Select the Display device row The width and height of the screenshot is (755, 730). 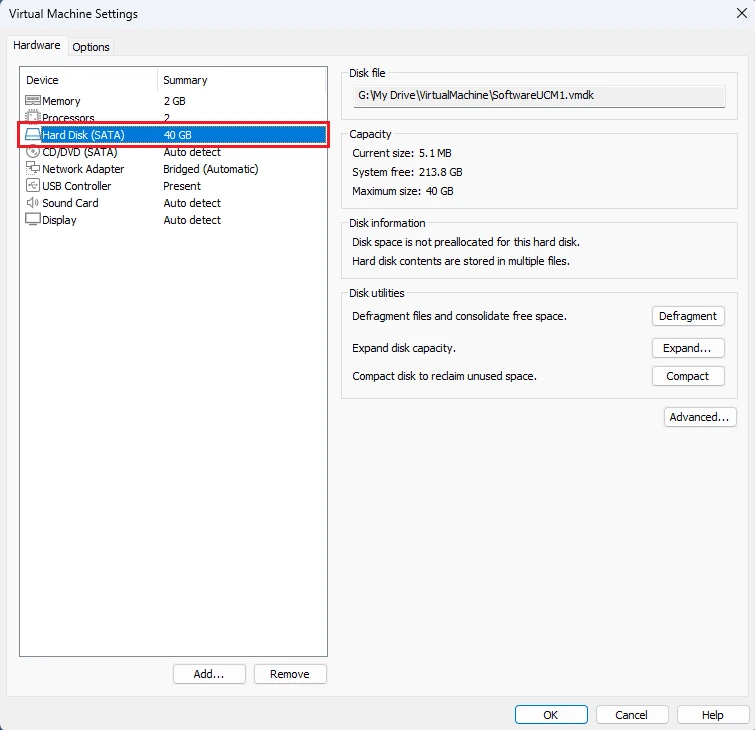(173, 220)
